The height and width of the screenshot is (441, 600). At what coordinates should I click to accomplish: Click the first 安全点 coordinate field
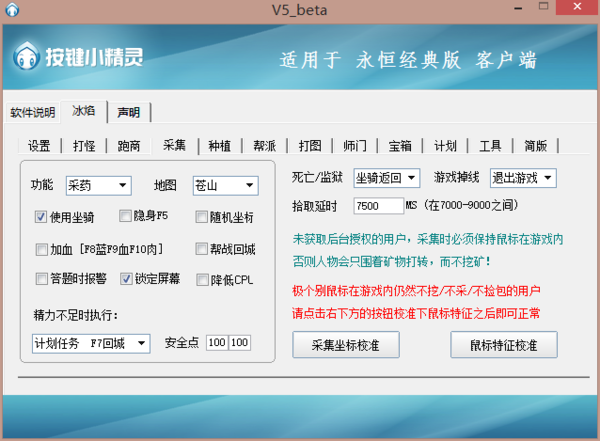(x=217, y=343)
